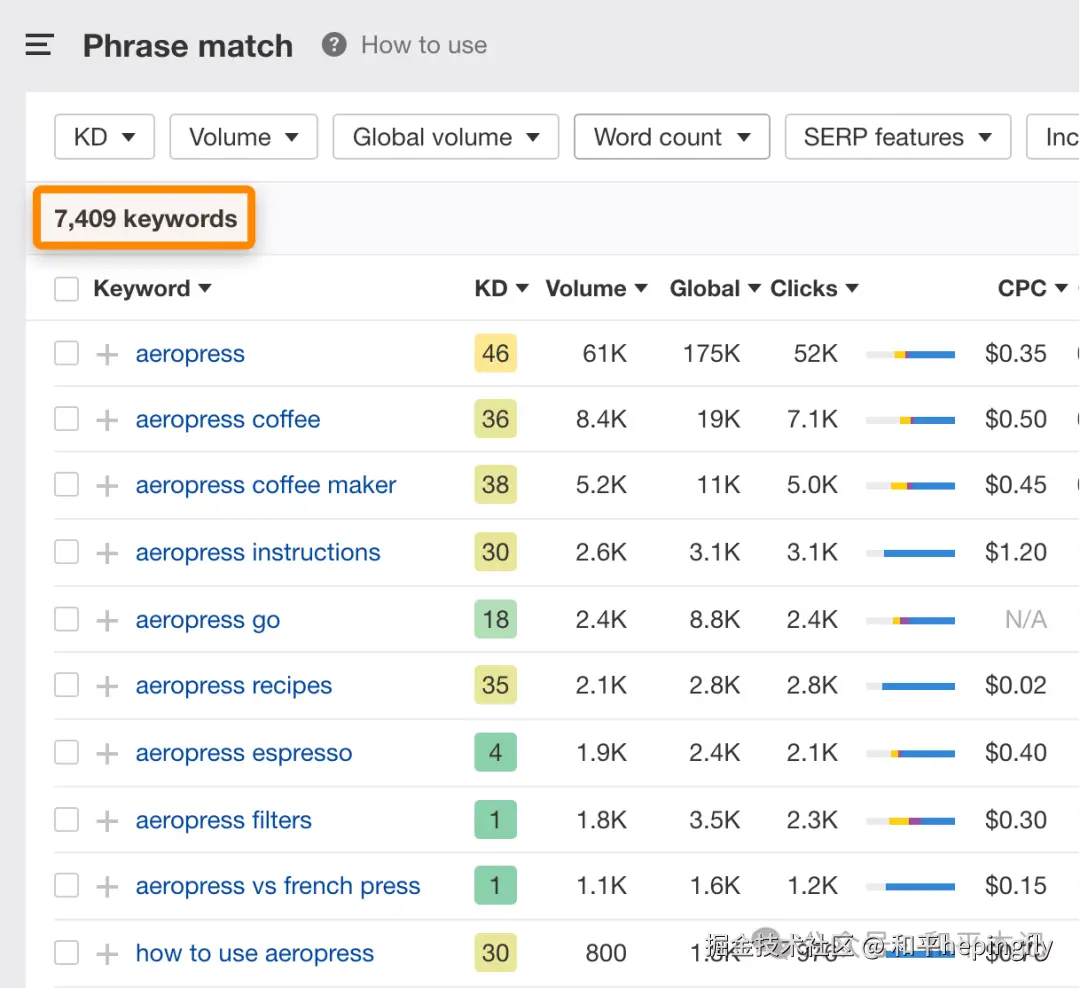Screen dimensions: 1080x988
Task: Click plus icon beside aeropress filters
Action: click(x=107, y=820)
